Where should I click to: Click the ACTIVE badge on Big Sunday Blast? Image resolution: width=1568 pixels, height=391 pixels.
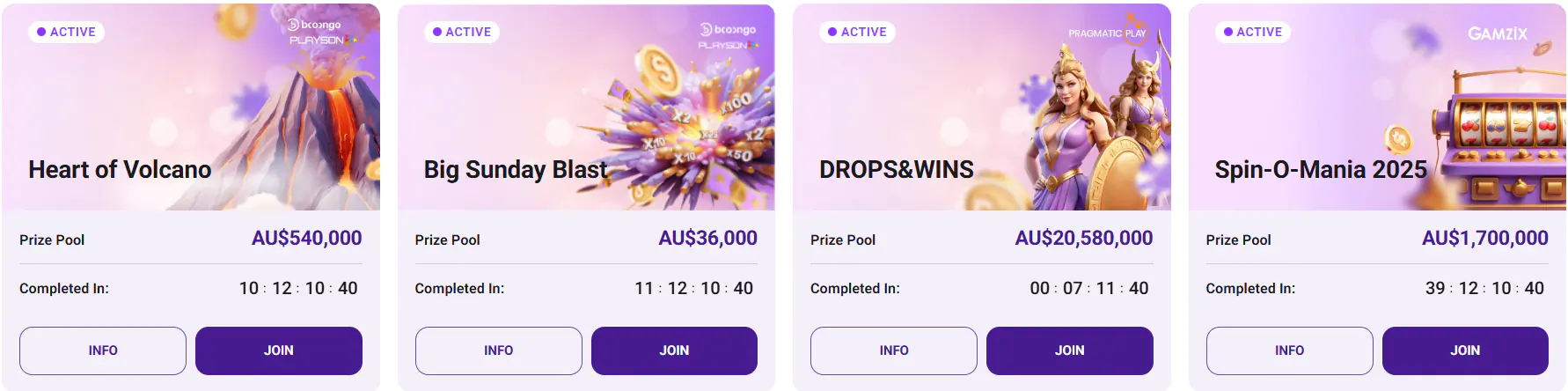[462, 32]
